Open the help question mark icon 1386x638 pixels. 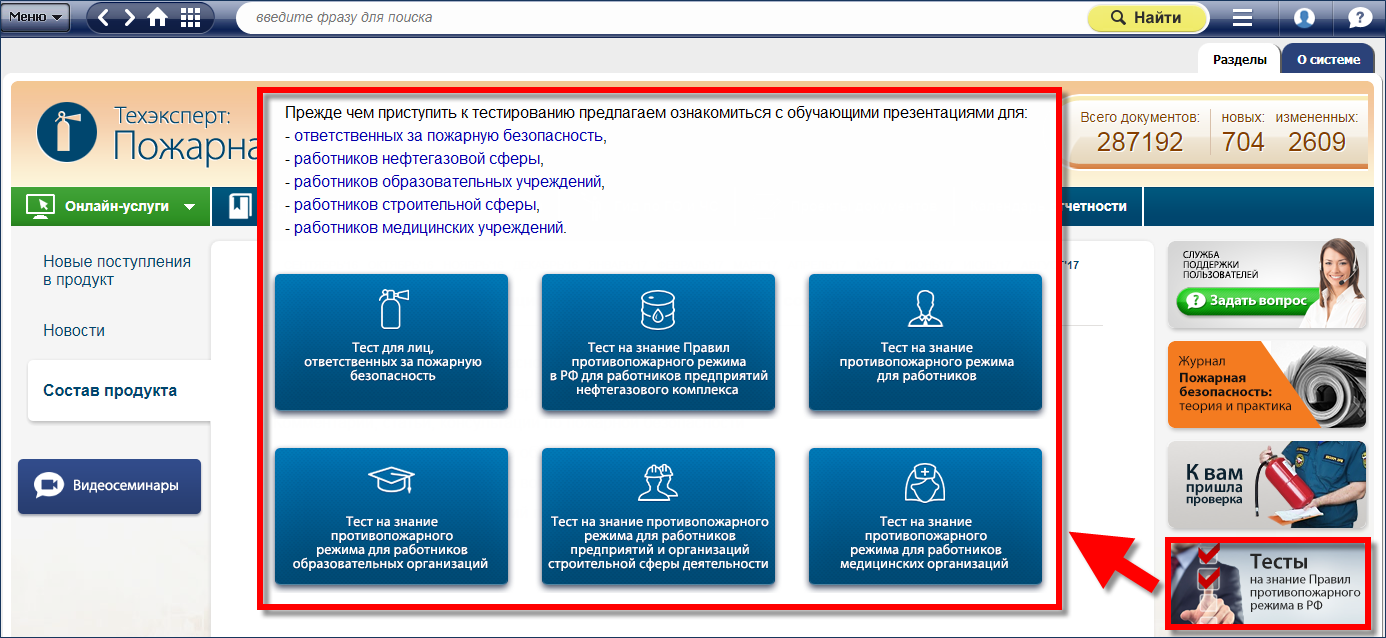click(1360, 18)
